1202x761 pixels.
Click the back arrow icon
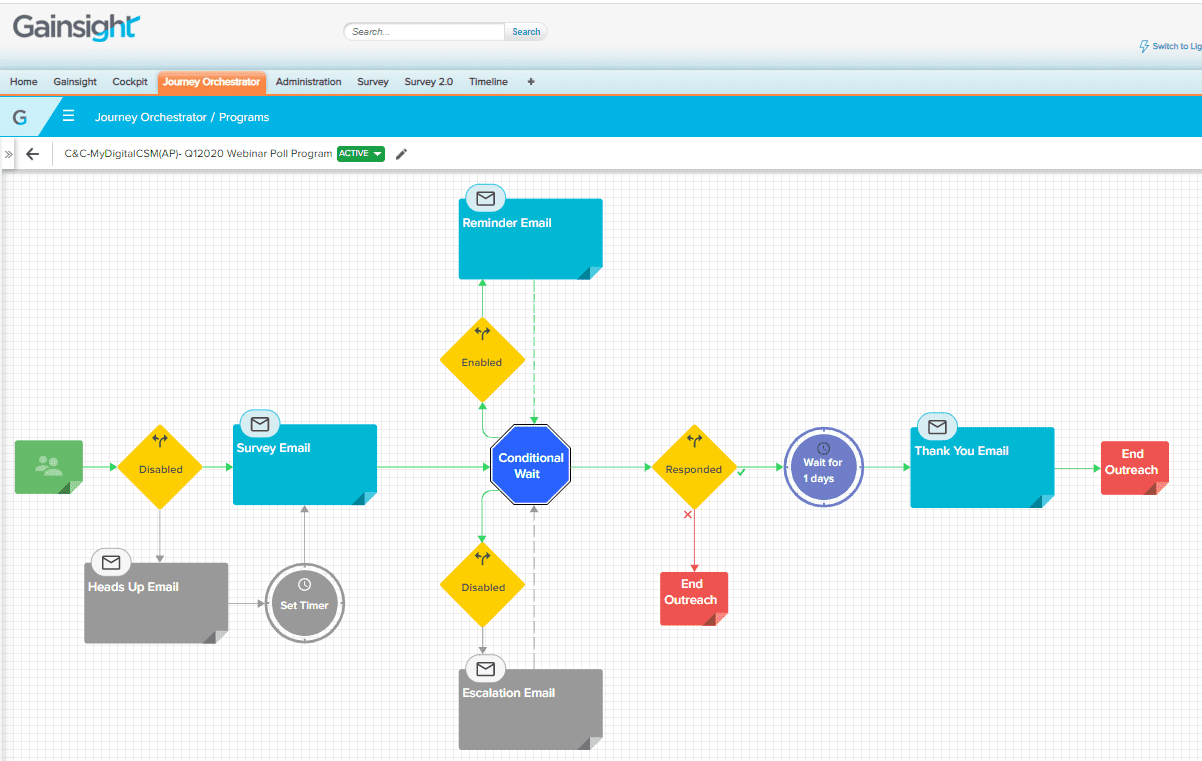pos(32,154)
